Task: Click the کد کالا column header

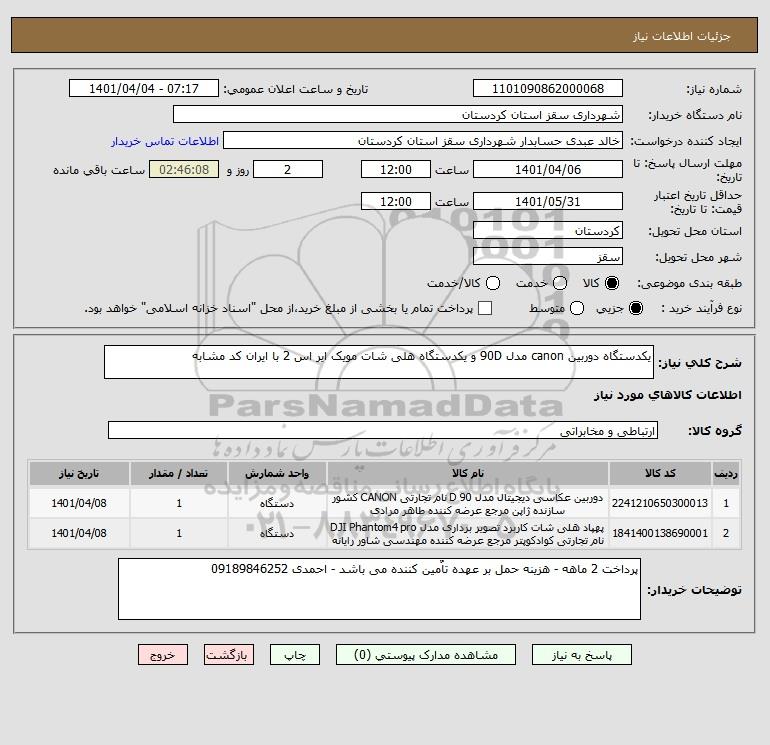Action: point(660,473)
